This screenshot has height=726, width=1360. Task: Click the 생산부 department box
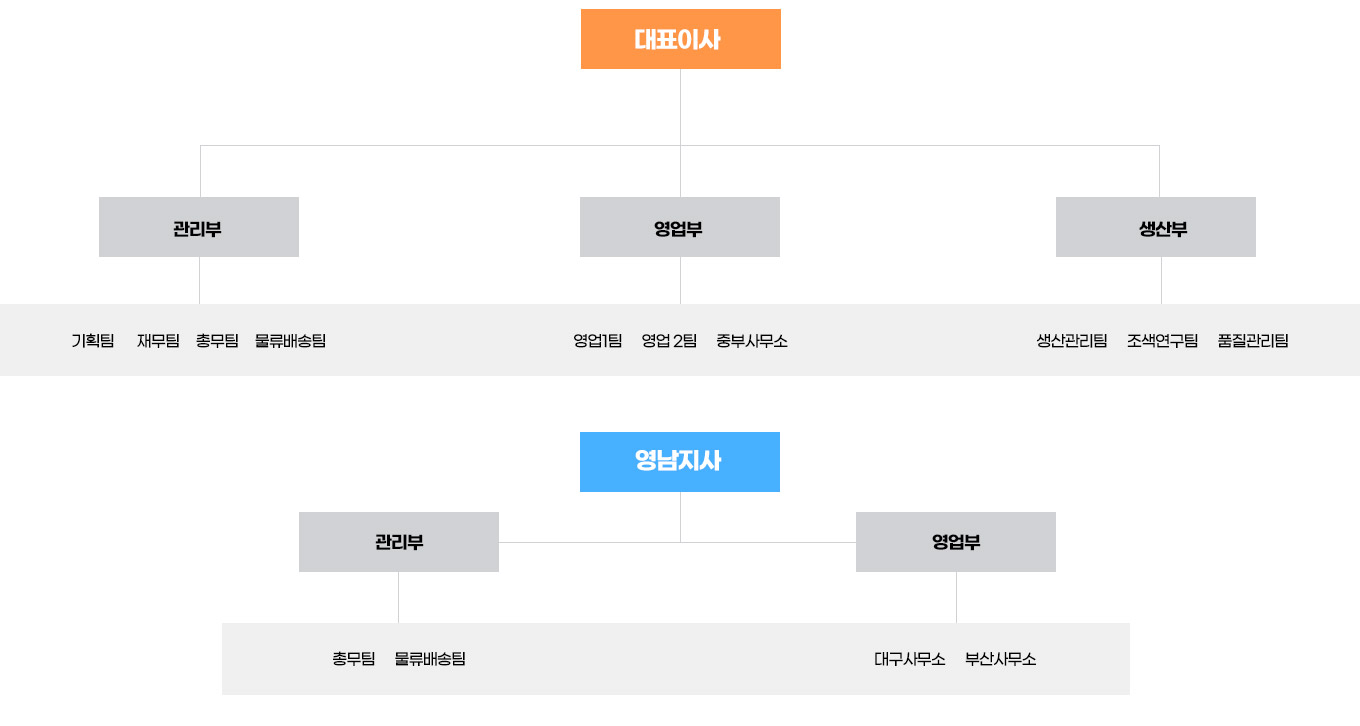(x=1156, y=227)
